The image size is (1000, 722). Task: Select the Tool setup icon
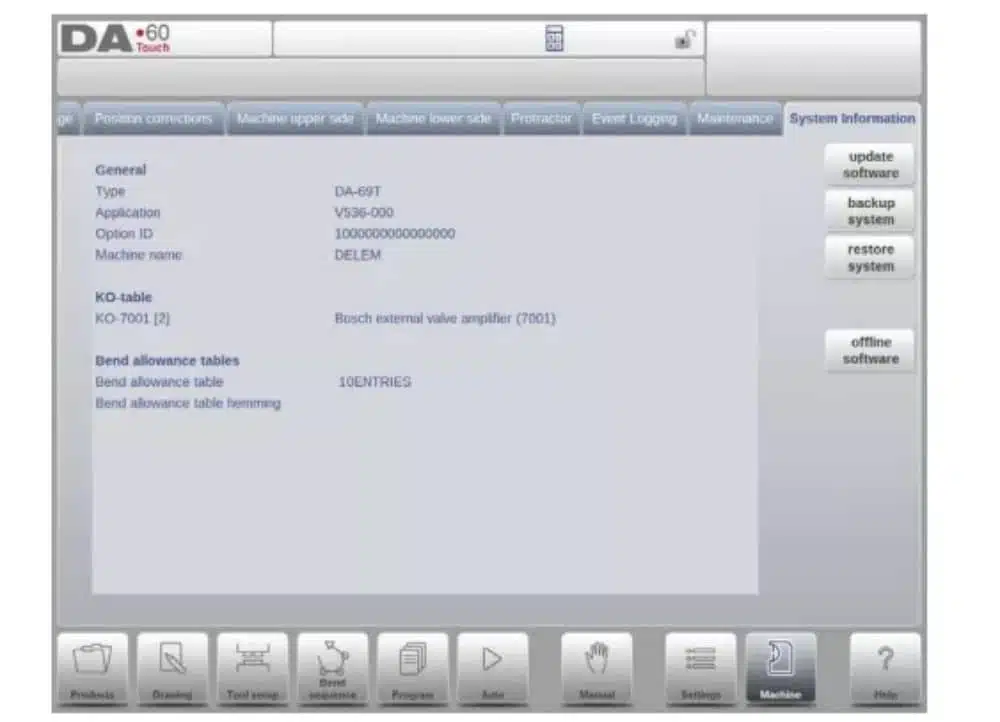[253, 669]
